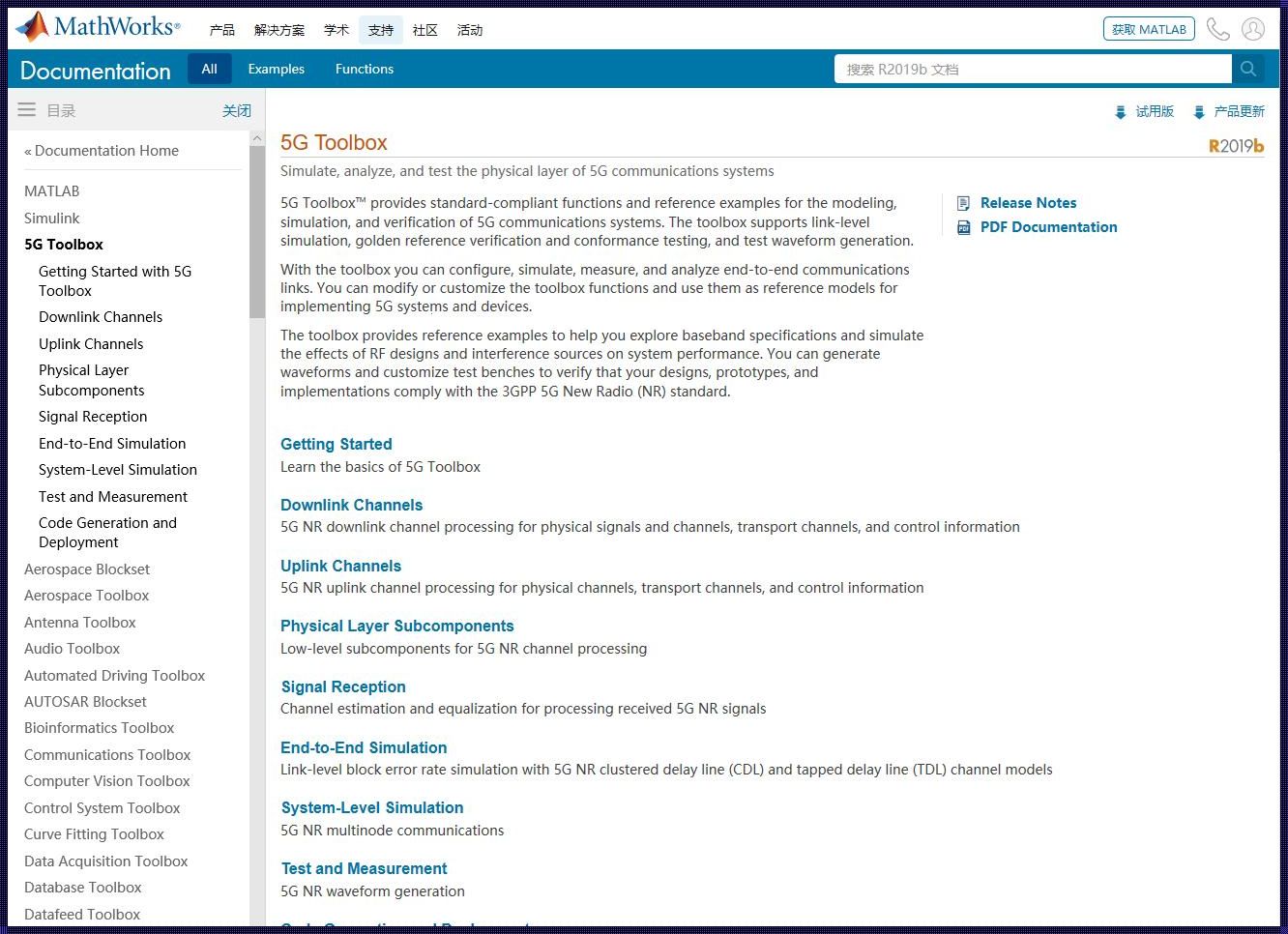Open the Release Notes link
Image resolution: width=1288 pixels, height=934 pixels.
pyautogui.click(x=1029, y=203)
